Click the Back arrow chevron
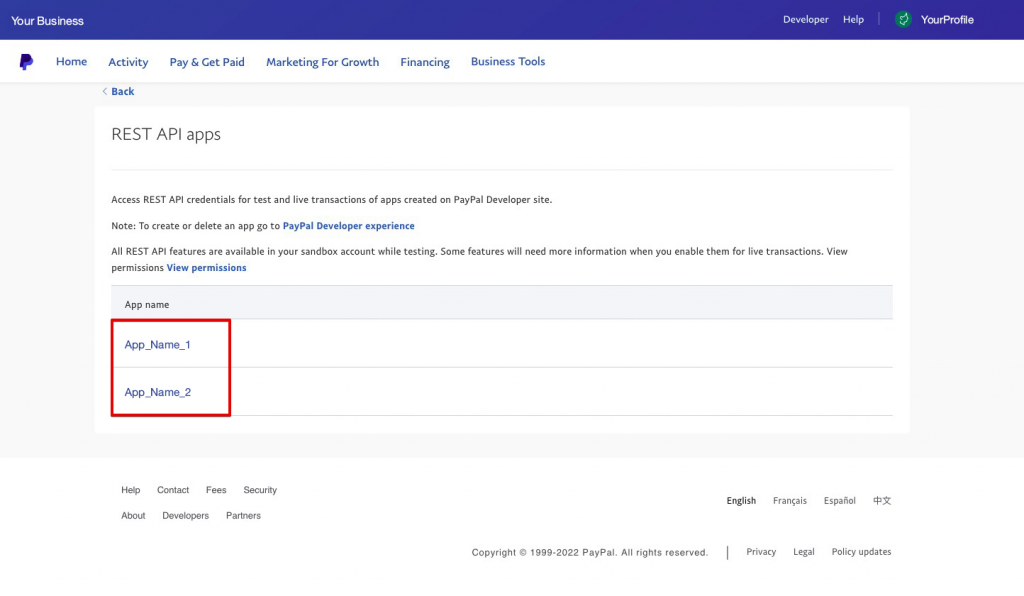The height and width of the screenshot is (596, 1024). 105,92
